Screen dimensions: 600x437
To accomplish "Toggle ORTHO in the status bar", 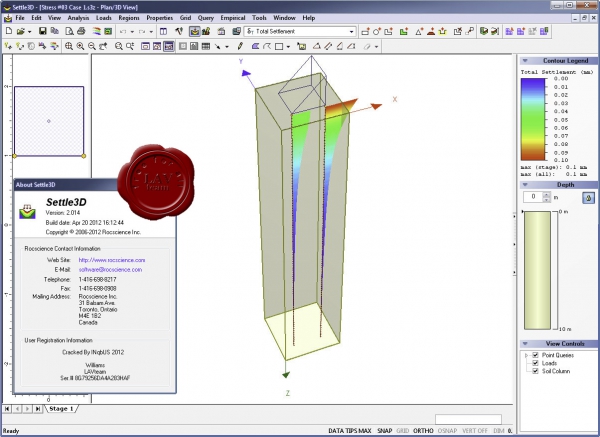I will click(x=423, y=431).
